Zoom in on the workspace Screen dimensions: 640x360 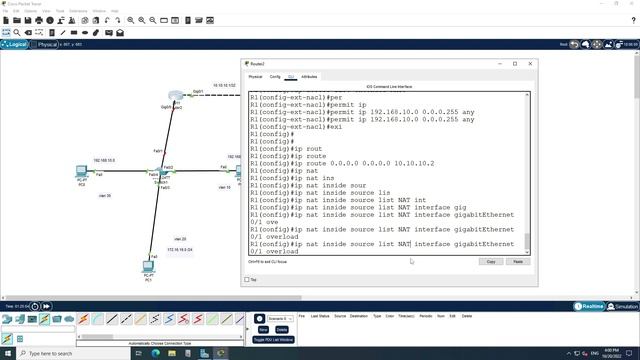click(x=131, y=20)
